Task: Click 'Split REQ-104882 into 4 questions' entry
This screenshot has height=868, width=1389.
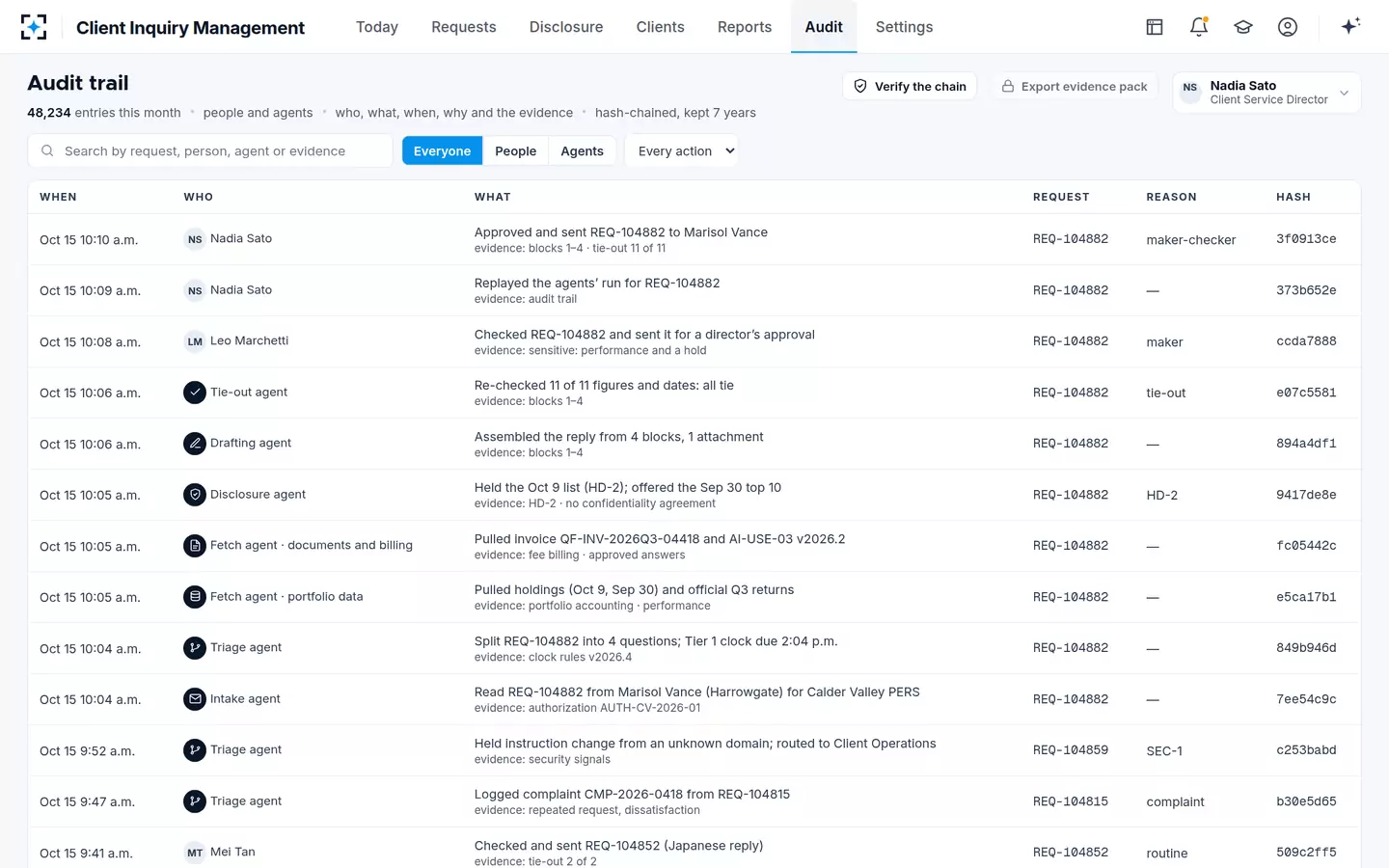Action: click(656, 641)
